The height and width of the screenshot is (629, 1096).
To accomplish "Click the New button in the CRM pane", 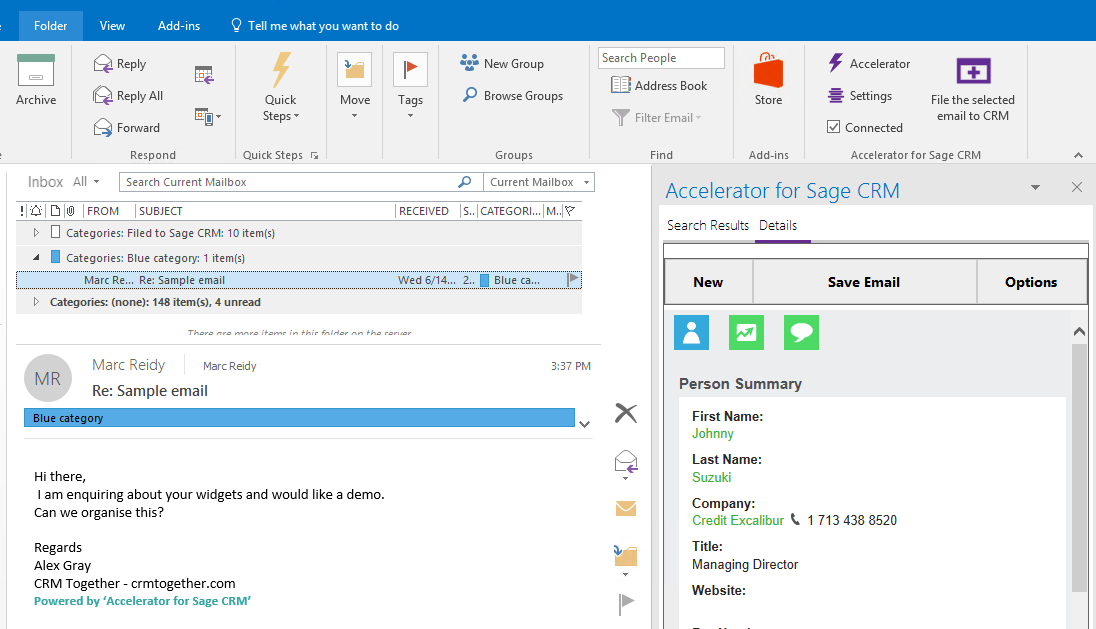I will pyautogui.click(x=708, y=282).
